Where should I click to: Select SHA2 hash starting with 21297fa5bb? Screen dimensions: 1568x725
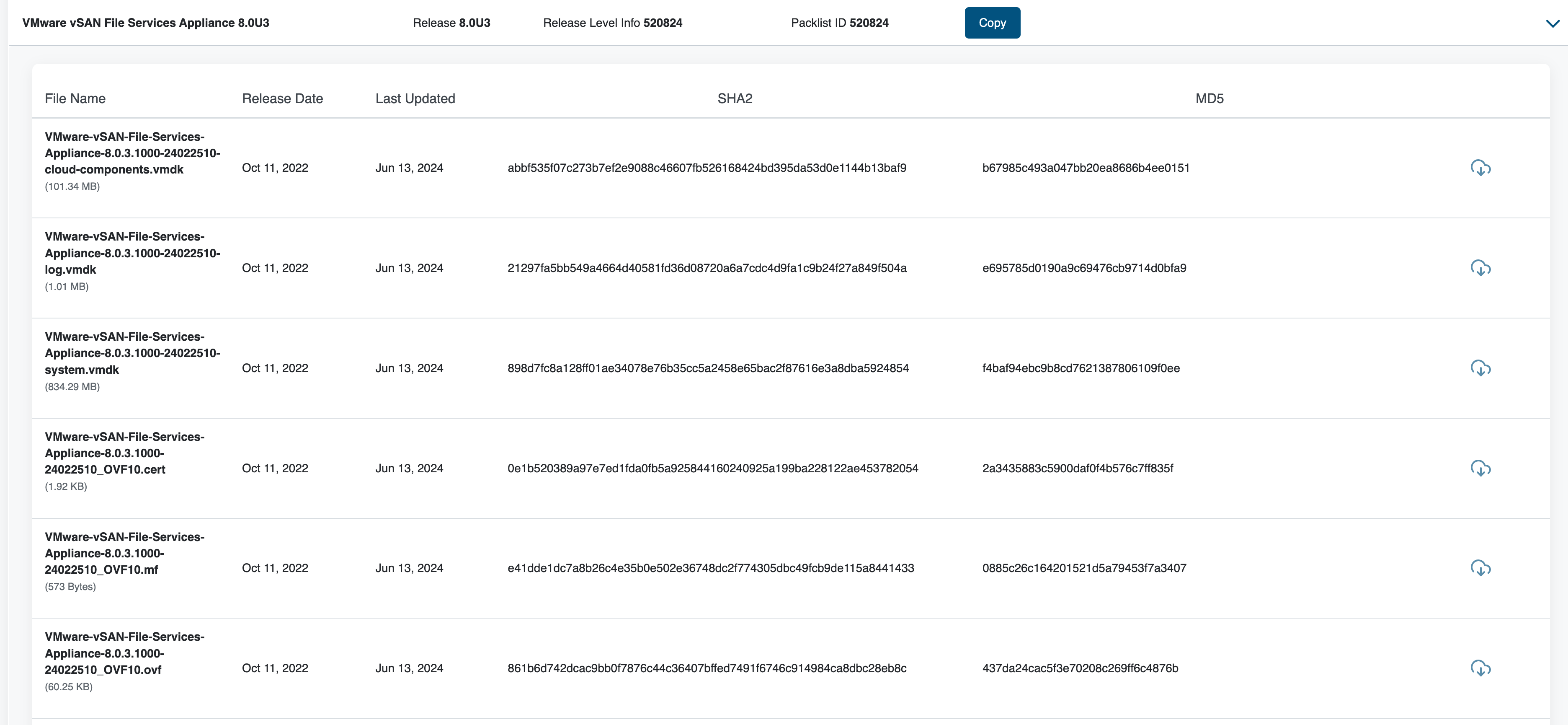click(707, 268)
